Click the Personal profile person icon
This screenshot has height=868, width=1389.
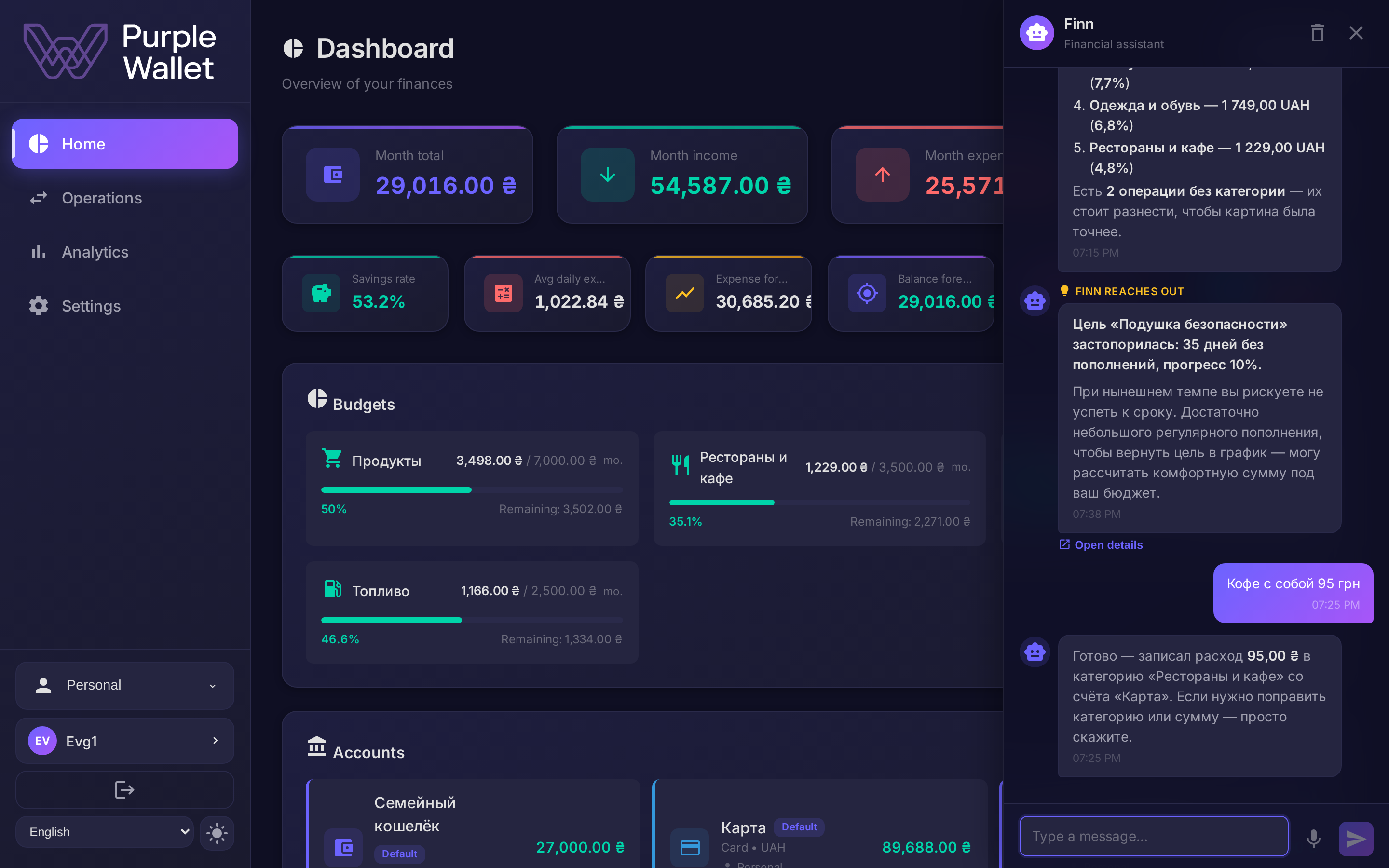pyautogui.click(x=43, y=685)
